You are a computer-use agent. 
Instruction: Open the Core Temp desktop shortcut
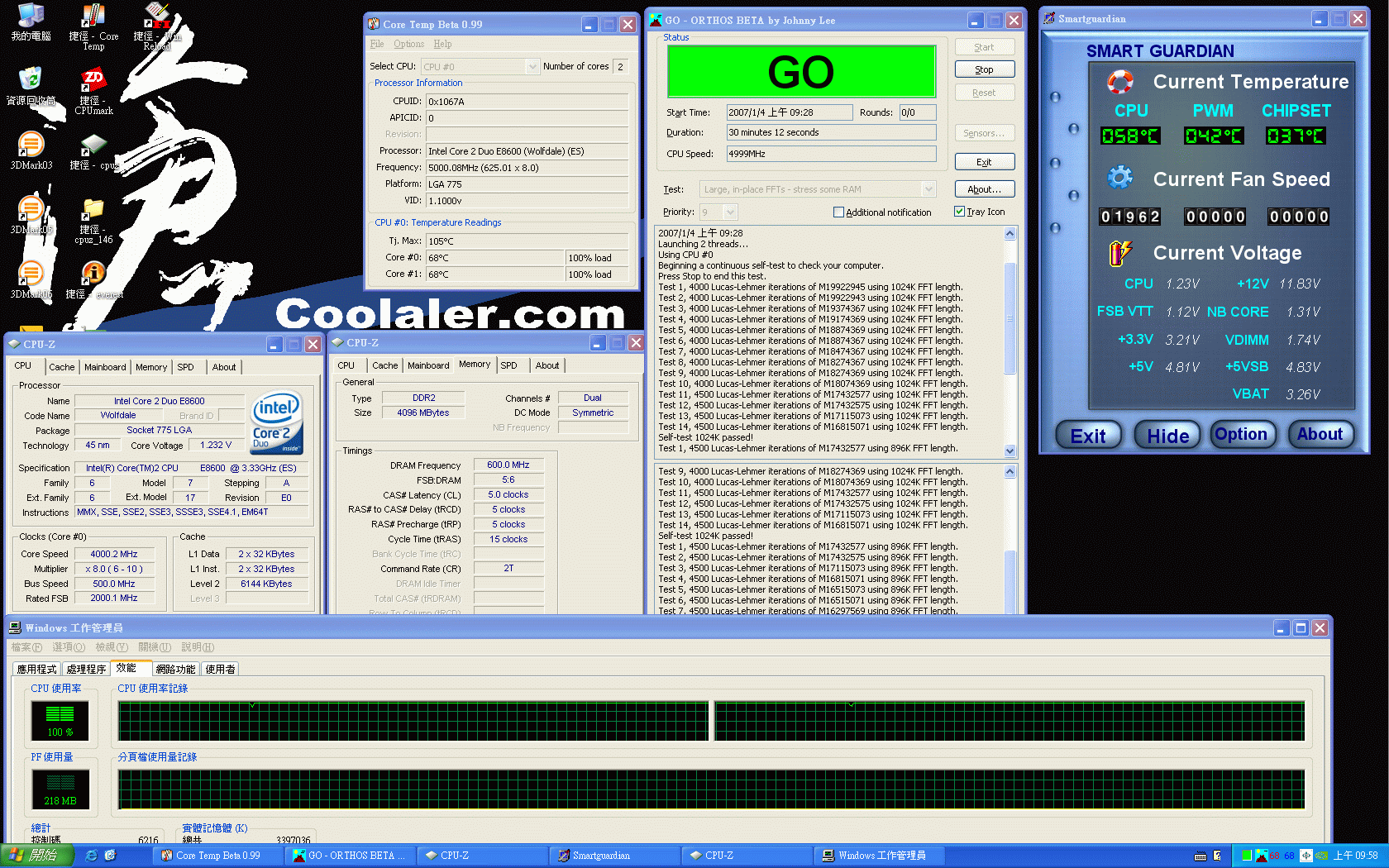[93, 26]
